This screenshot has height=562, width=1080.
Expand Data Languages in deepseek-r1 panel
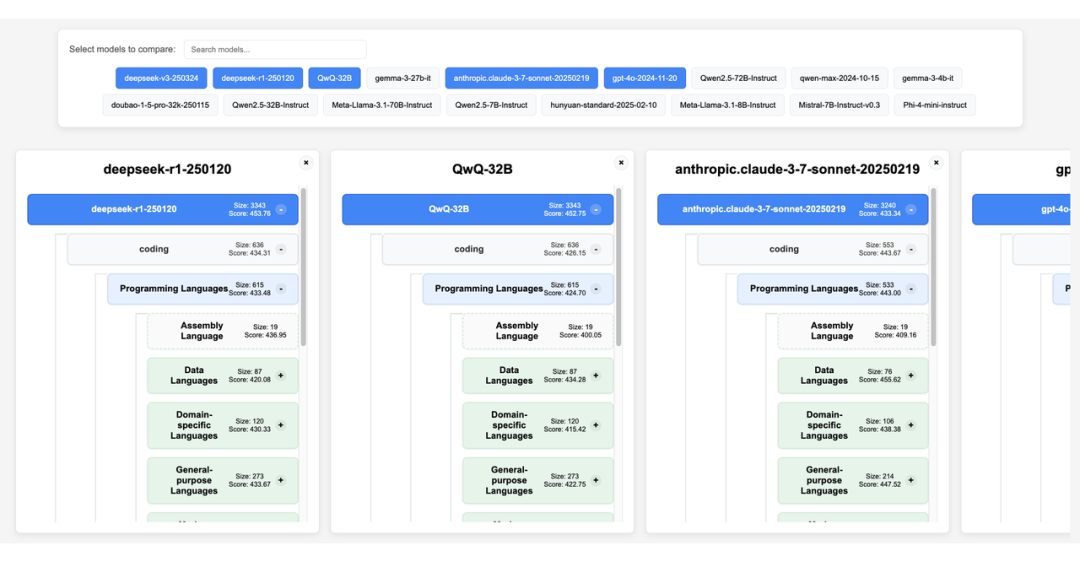[281, 375]
